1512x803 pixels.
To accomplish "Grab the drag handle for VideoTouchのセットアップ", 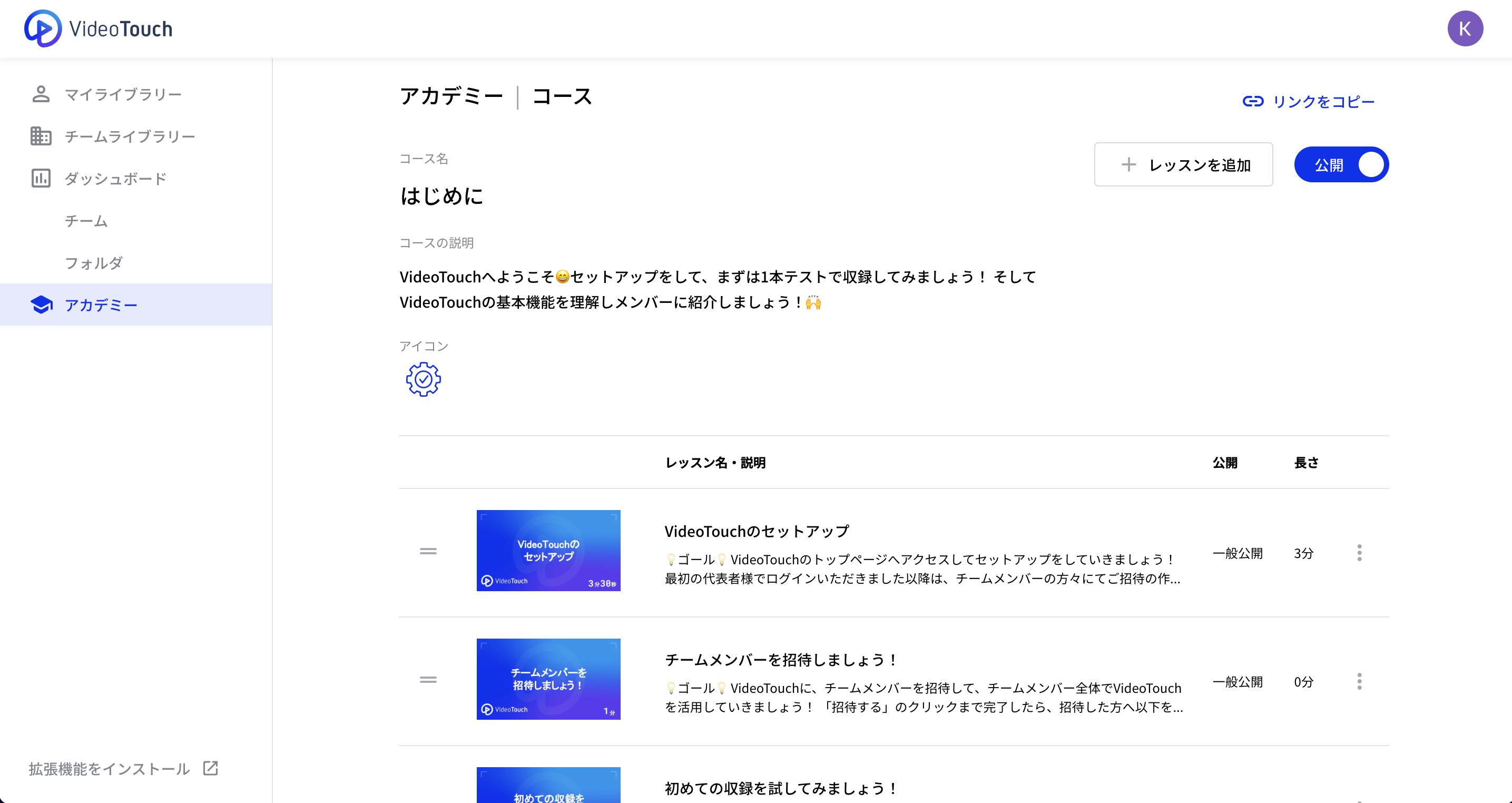I will [428, 551].
